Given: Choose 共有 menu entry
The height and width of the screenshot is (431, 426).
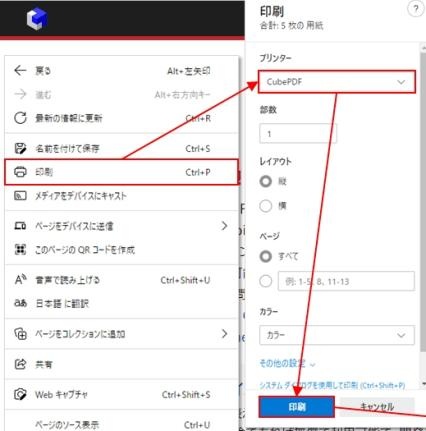Looking at the screenshot, I should [x=122, y=364].
